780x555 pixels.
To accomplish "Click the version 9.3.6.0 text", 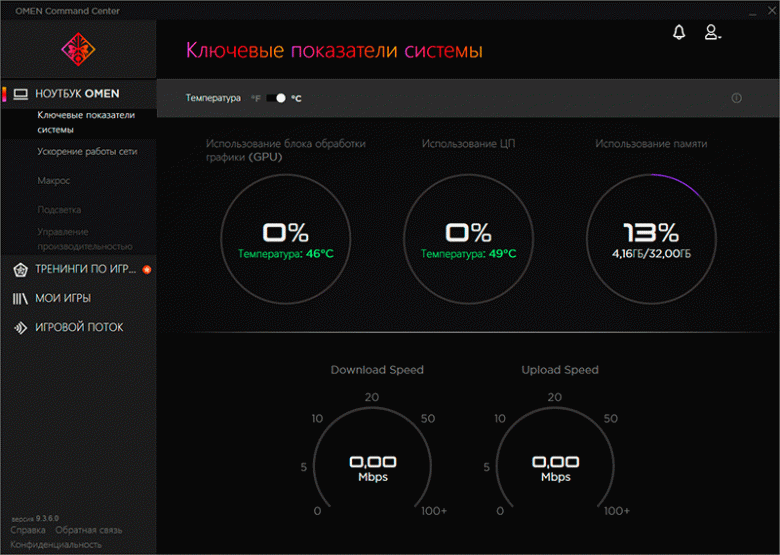I will [35, 518].
